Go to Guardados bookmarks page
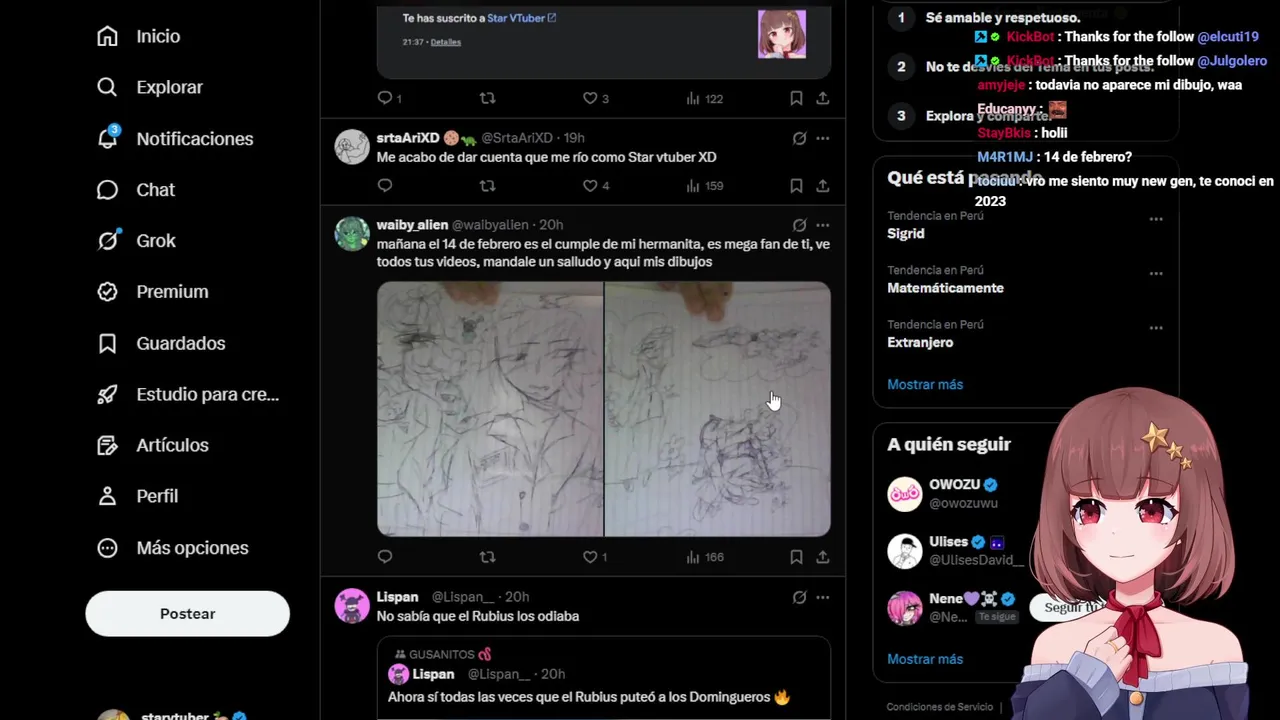1280x720 pixels. (180, 343)
